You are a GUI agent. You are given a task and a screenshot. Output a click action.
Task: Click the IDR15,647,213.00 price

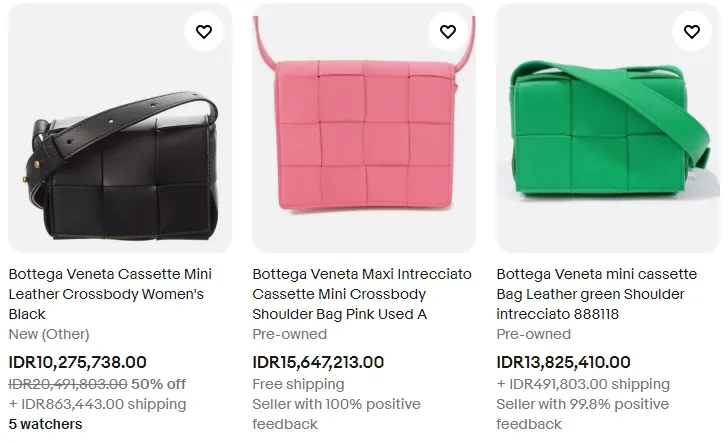point(318,363)
